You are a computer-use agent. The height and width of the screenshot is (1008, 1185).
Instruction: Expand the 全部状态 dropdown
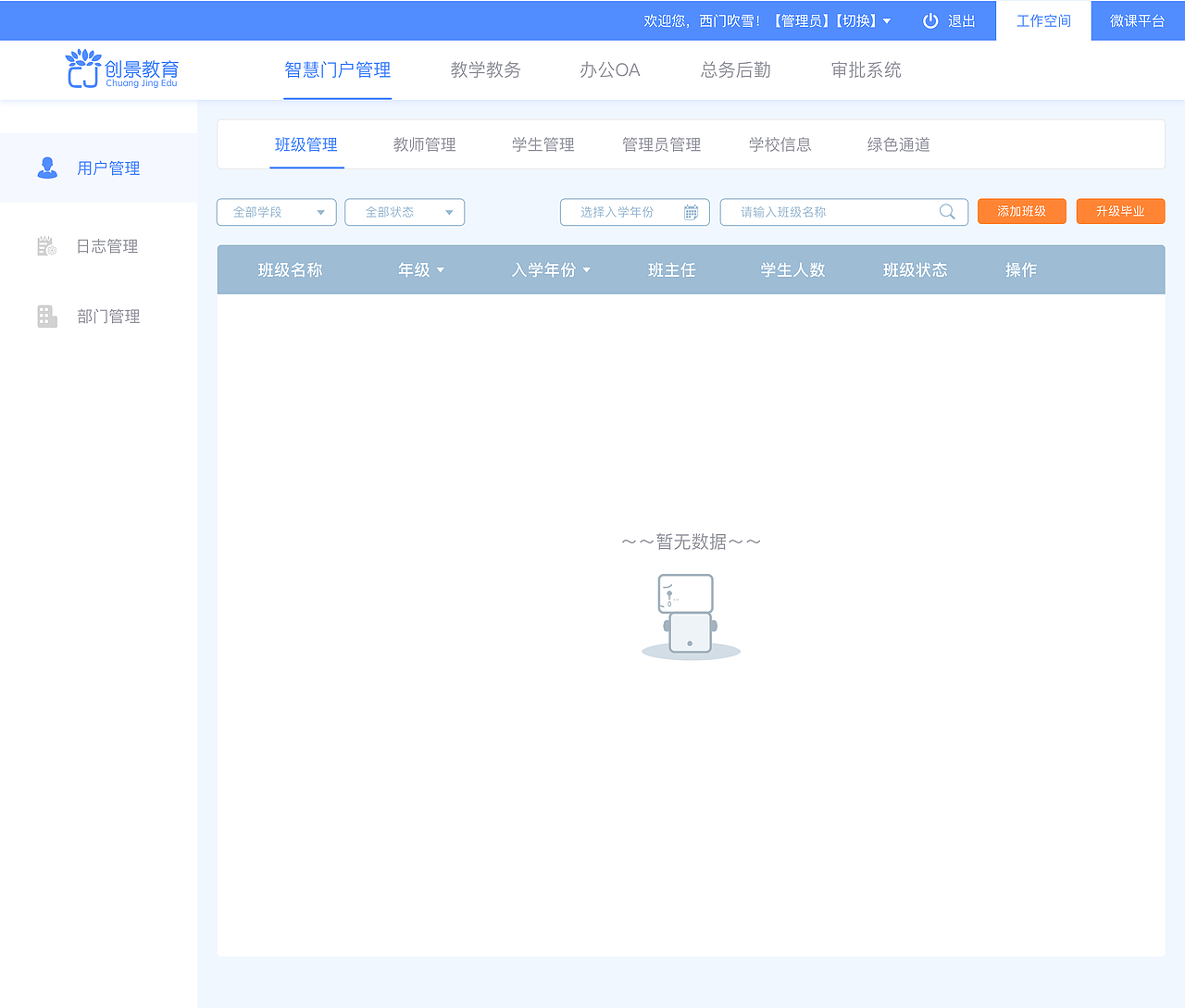click(x=405, y=212)
